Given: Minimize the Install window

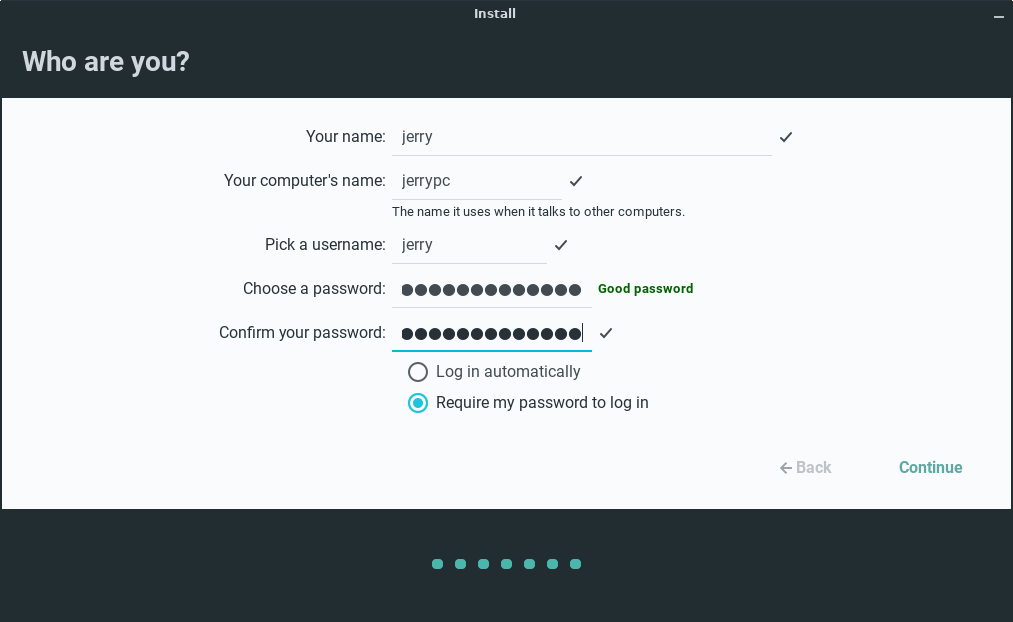Looking at the screenshot, I should (998, 16).
